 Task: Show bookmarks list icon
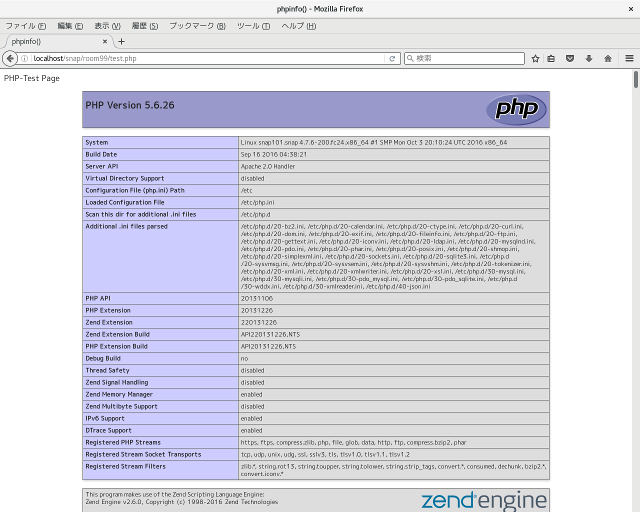point(551,58)
